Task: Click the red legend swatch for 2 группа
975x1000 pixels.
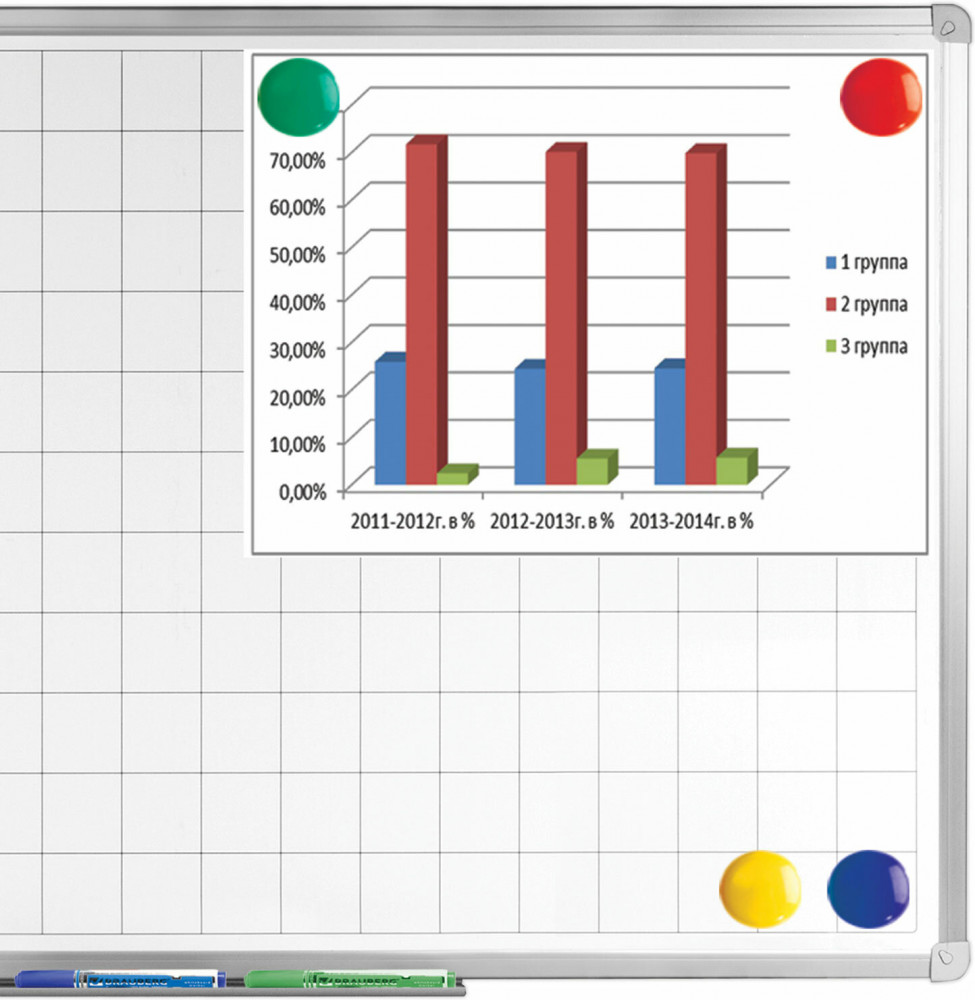Action: (831, 304)
